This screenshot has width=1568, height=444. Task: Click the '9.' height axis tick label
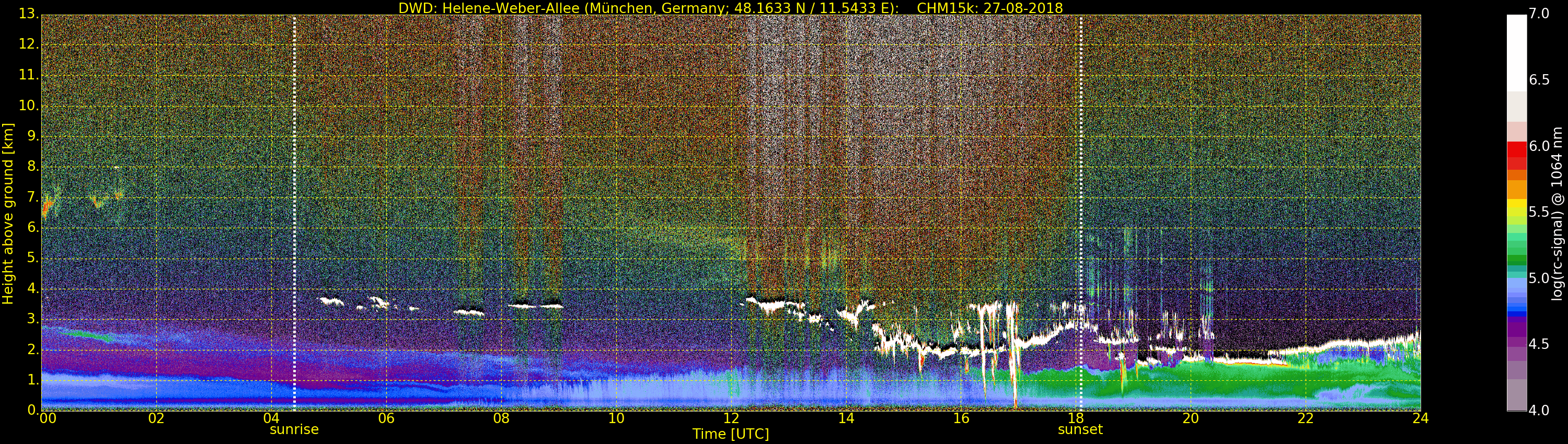(33, 136)
